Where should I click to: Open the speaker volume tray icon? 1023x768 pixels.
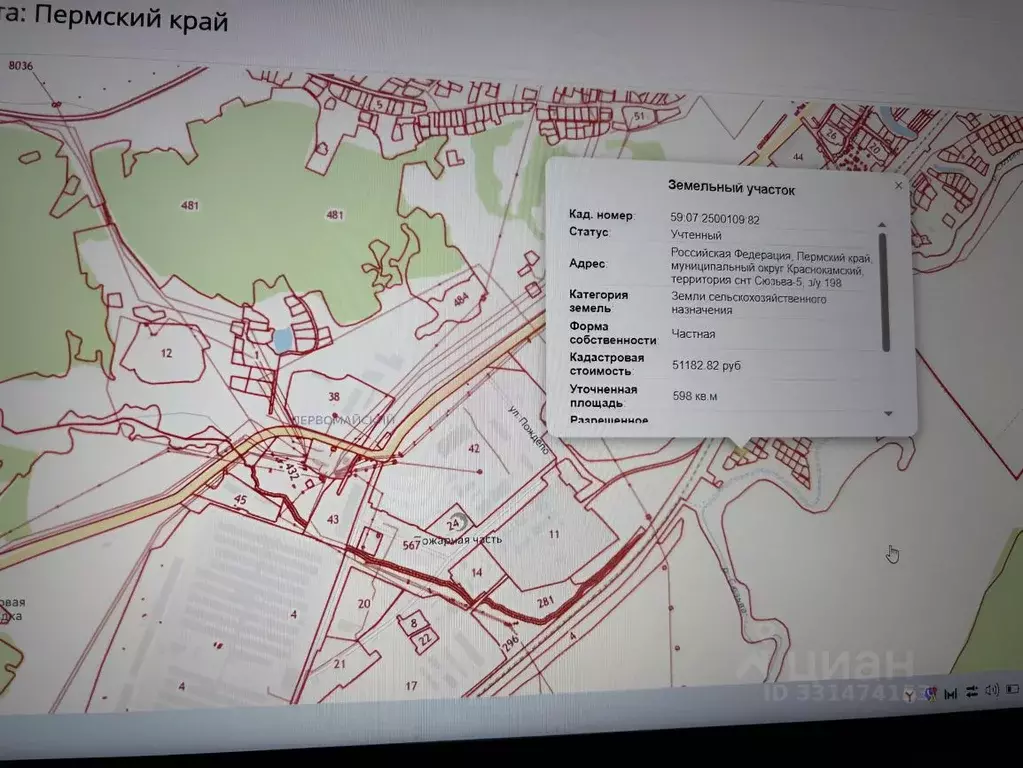click(x=992, y=690)
